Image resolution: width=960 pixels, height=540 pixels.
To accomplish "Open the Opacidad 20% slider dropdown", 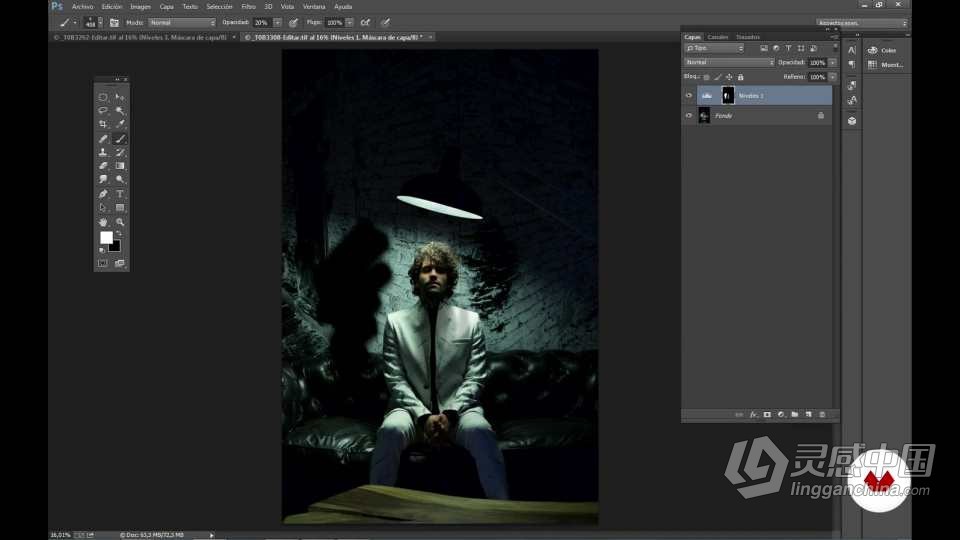I will click(277, 23).
